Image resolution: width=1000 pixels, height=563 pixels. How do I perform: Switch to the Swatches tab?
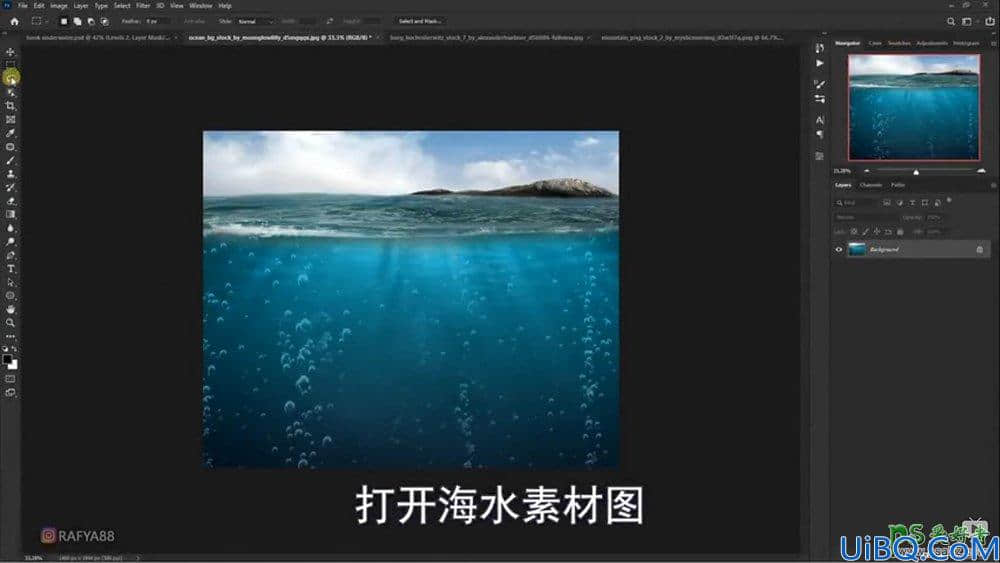click(899, 43)
